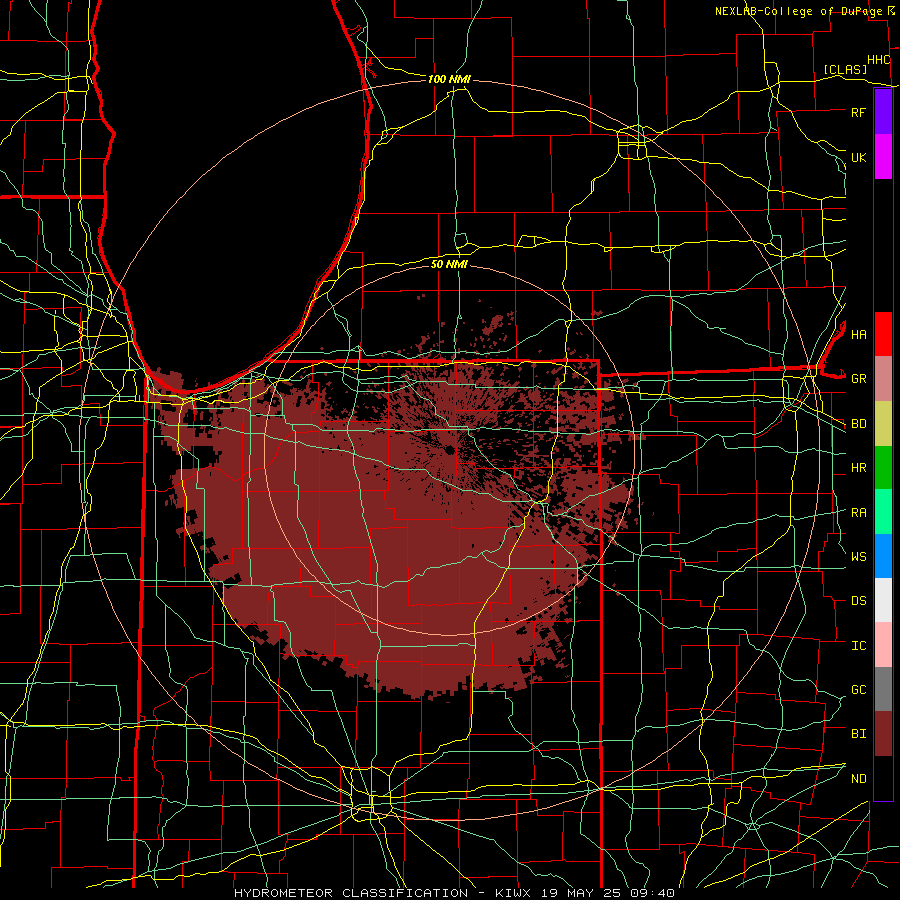Pick the white DS legend swatch
This screenshot has height=900, width=900.
click(x=883, y=600)
